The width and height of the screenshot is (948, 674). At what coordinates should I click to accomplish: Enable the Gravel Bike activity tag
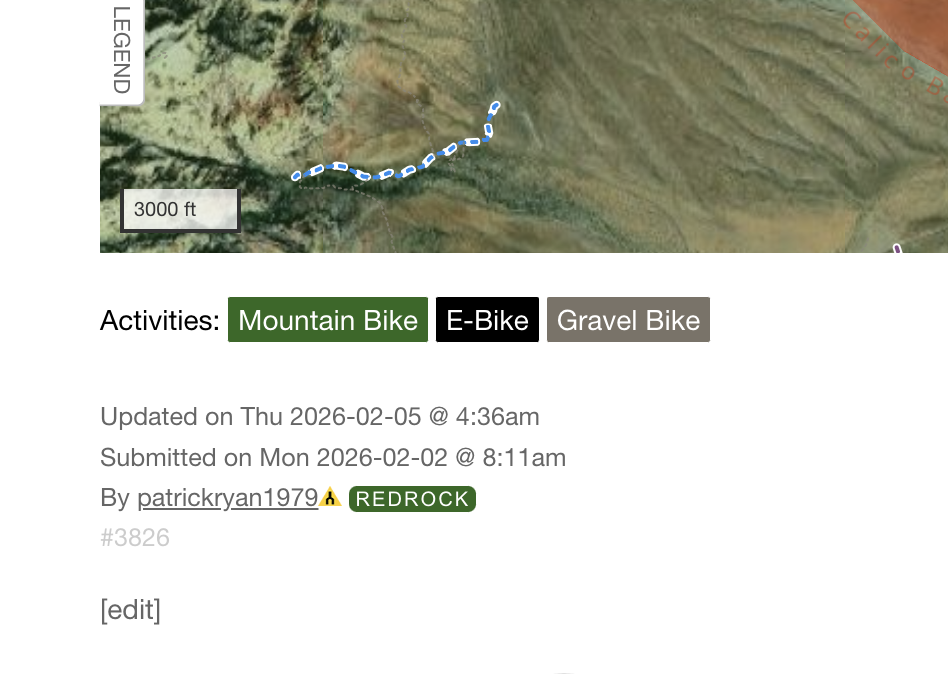coord(628,320)
